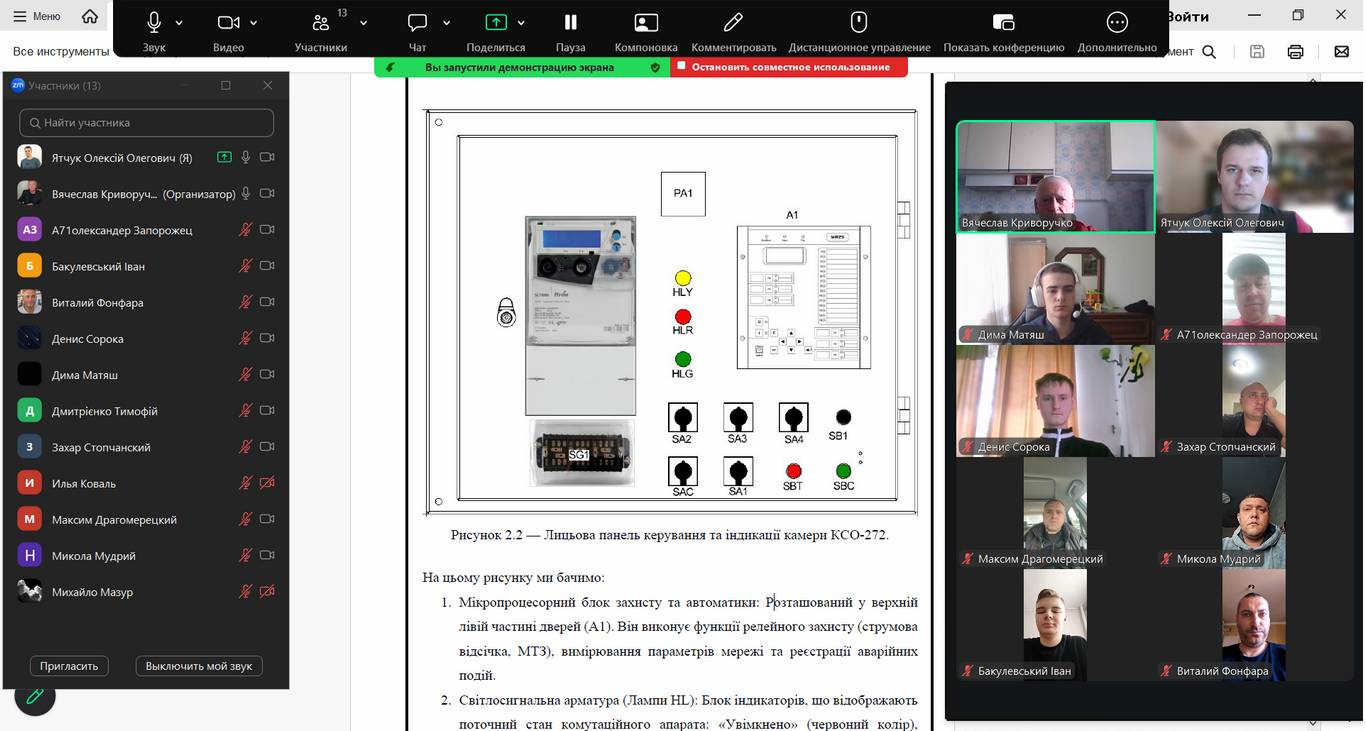This screenshot has width=1366, height=731.
Task: Click the Show conference (Показать конференцию) icon
Action: click(1003, 22)
